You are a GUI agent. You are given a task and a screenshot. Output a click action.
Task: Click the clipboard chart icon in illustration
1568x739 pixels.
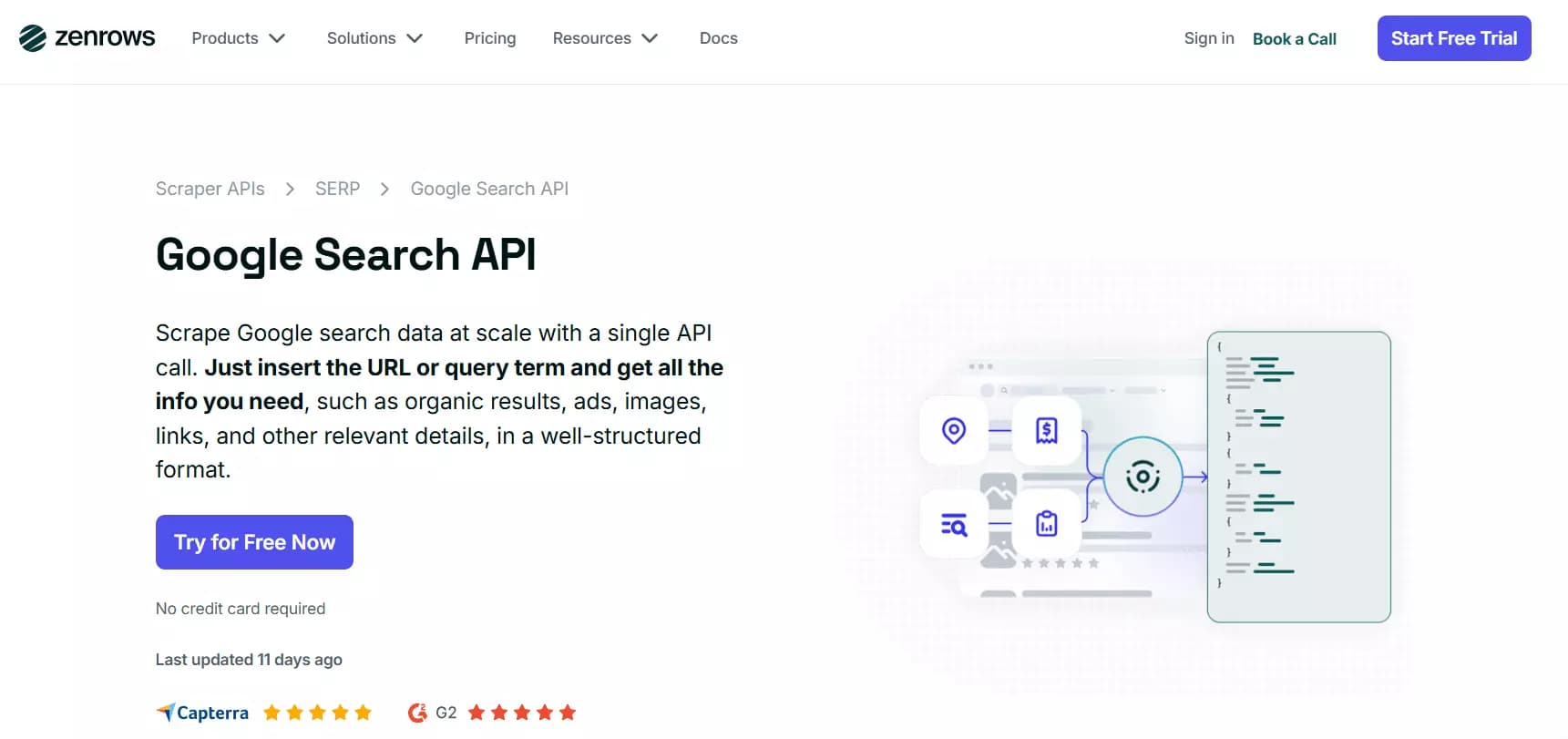[x=1047, y=524]
